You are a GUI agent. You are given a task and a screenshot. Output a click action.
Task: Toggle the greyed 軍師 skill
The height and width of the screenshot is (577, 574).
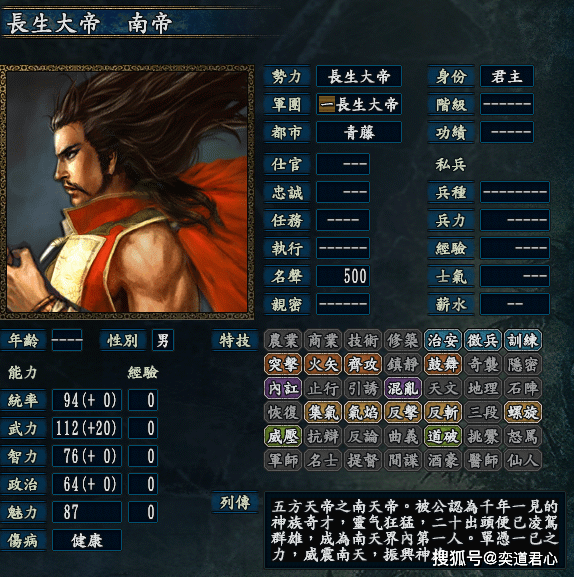(x=283, y=460)
